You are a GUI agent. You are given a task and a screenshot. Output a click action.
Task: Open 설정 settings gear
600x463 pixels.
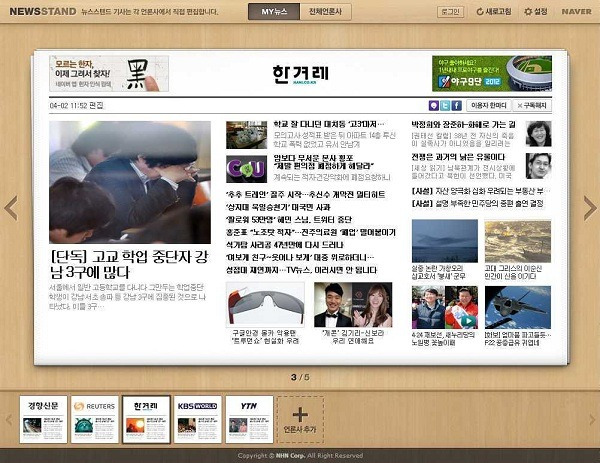[528, 12]
